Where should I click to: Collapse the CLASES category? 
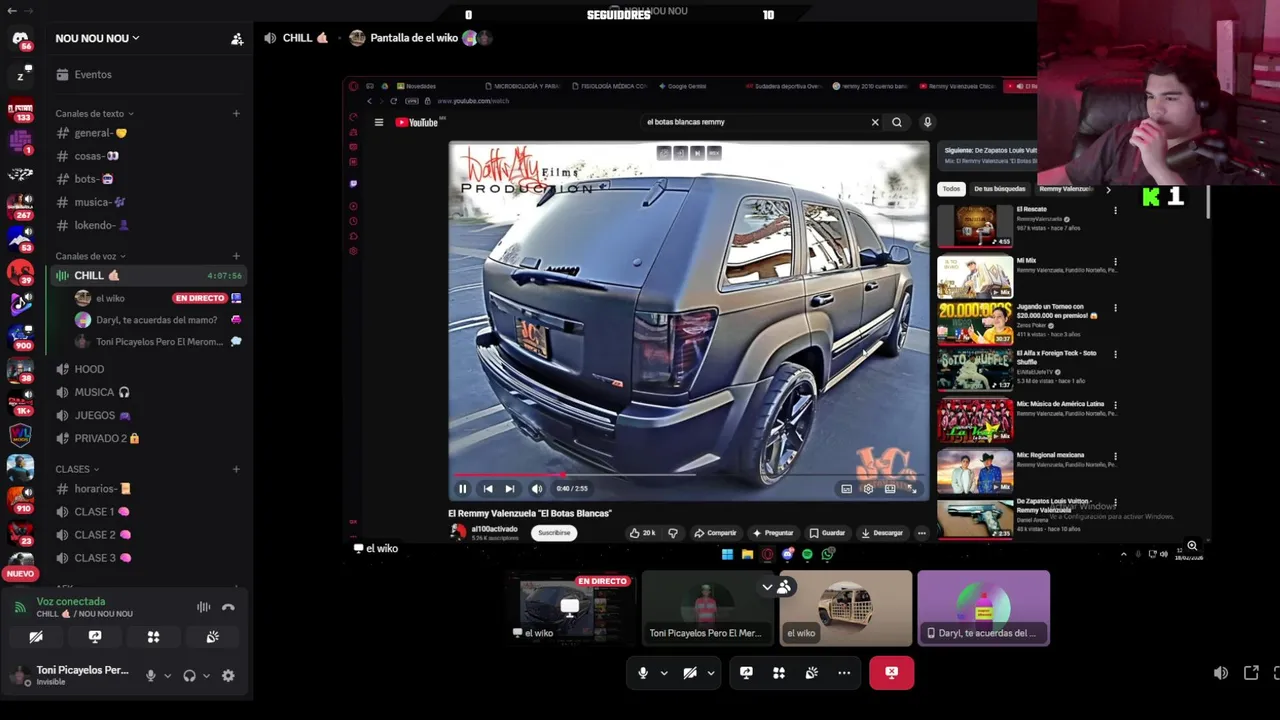77,469
